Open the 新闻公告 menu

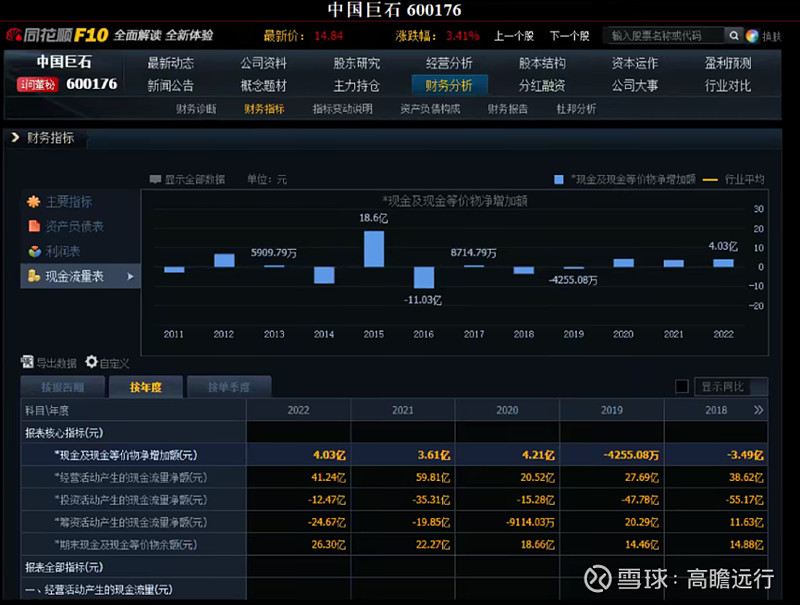coord(170,86)
